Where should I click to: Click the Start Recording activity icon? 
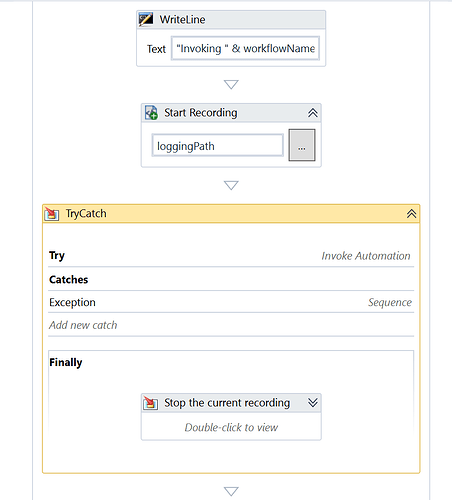tap(151, 113)
